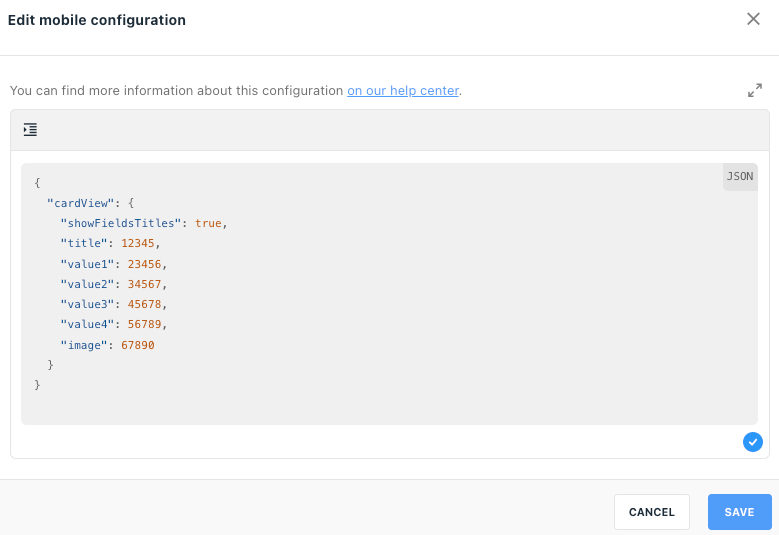Click the image value 67890
Screen dimensions: 779x535
(x=138, y=345)
